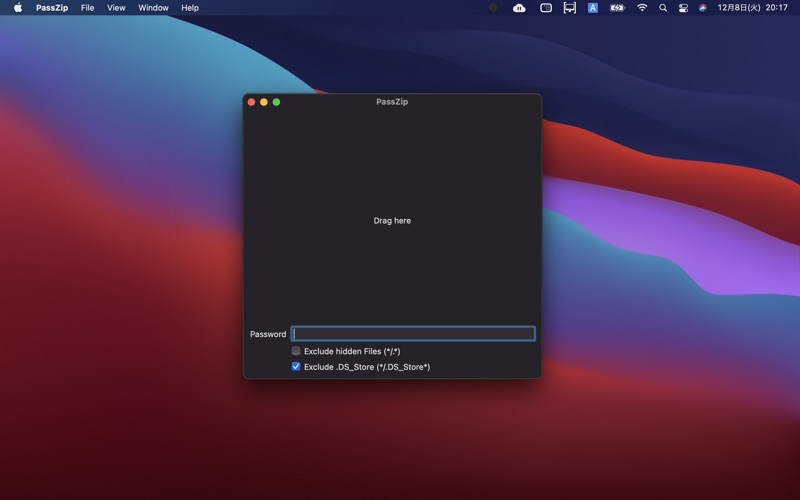
Task: Open Spotlight search magnifier icon
Action: click(x=663, y=8)
